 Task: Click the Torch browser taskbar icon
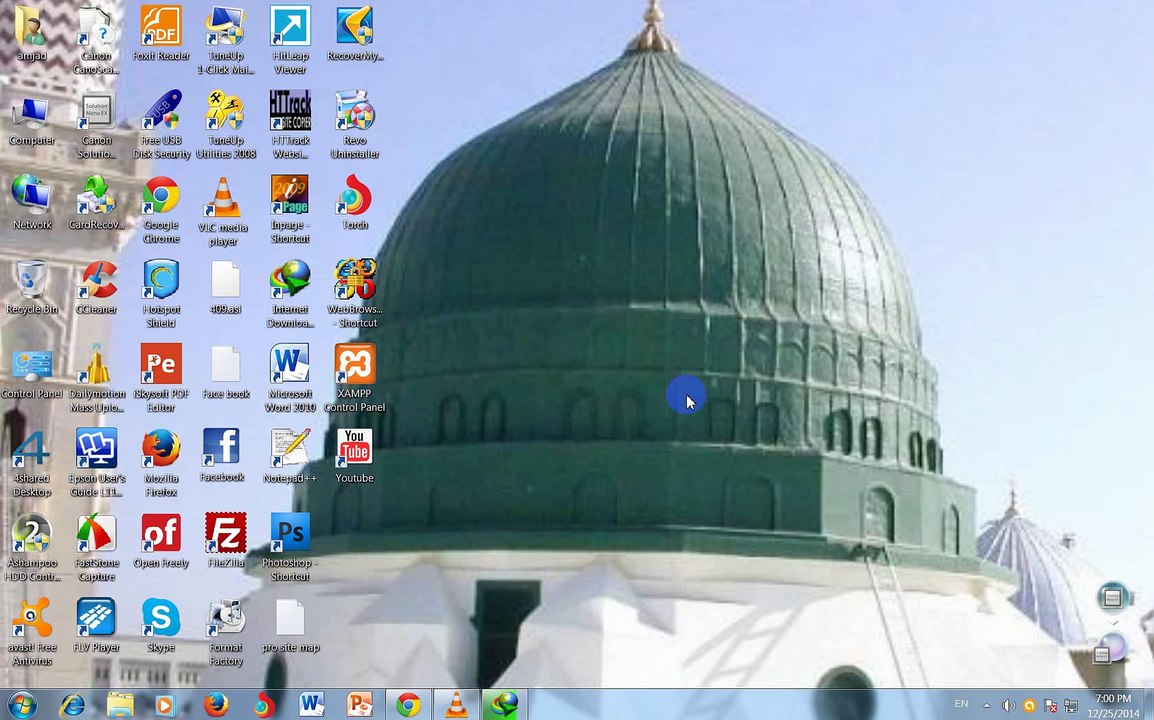pyautogui.click(x=263, y=705)
